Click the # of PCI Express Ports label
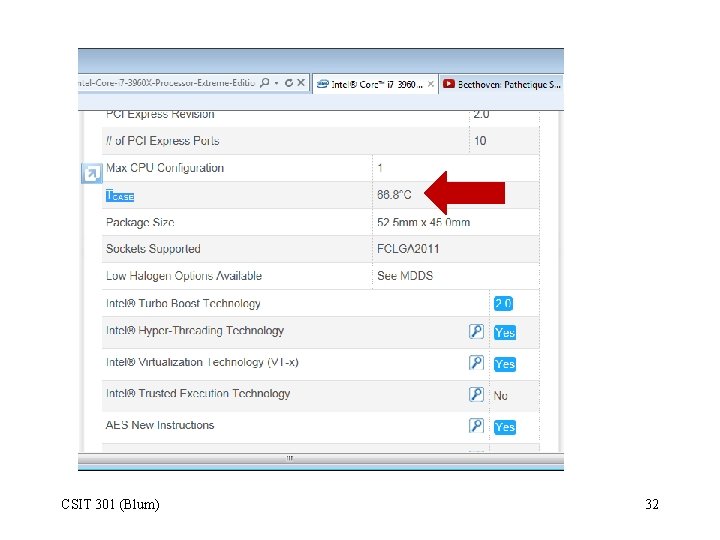The height and width of the screenshot is (540, 720). pyautogui.click(x=163, y=141)
